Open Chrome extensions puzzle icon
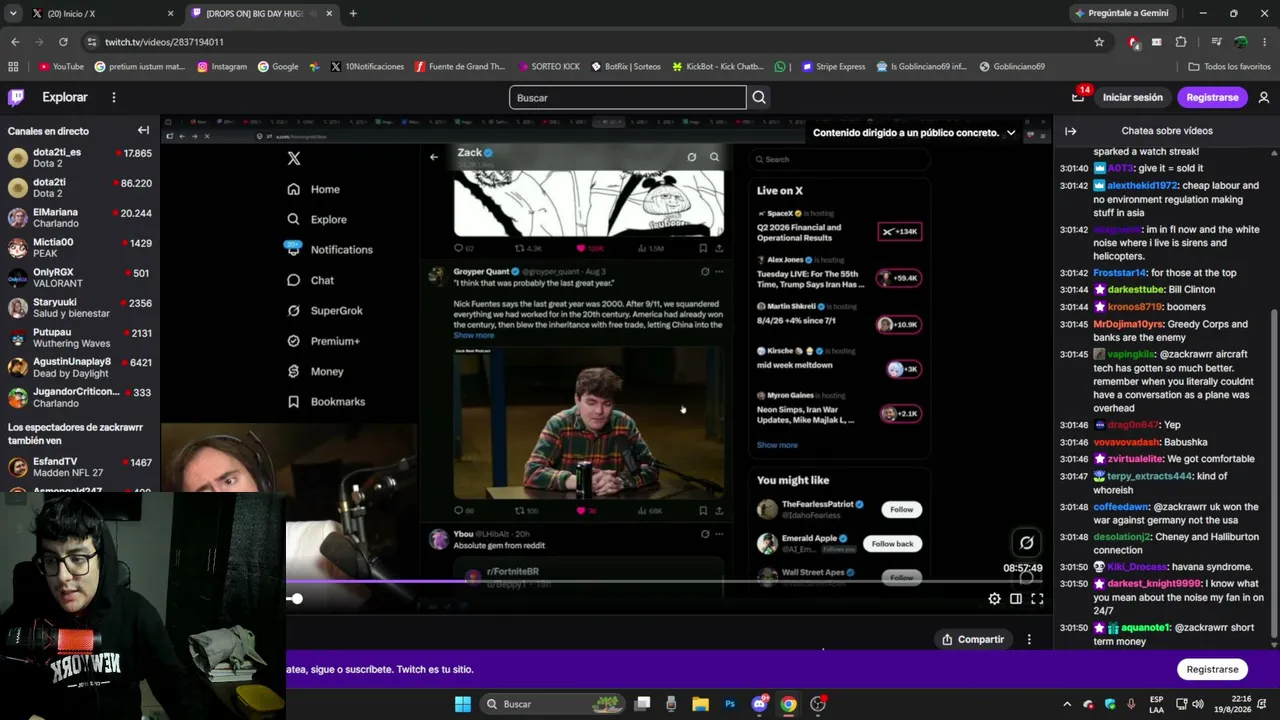This screenshot has height=720, width=1280. [x=1181, y=42]
